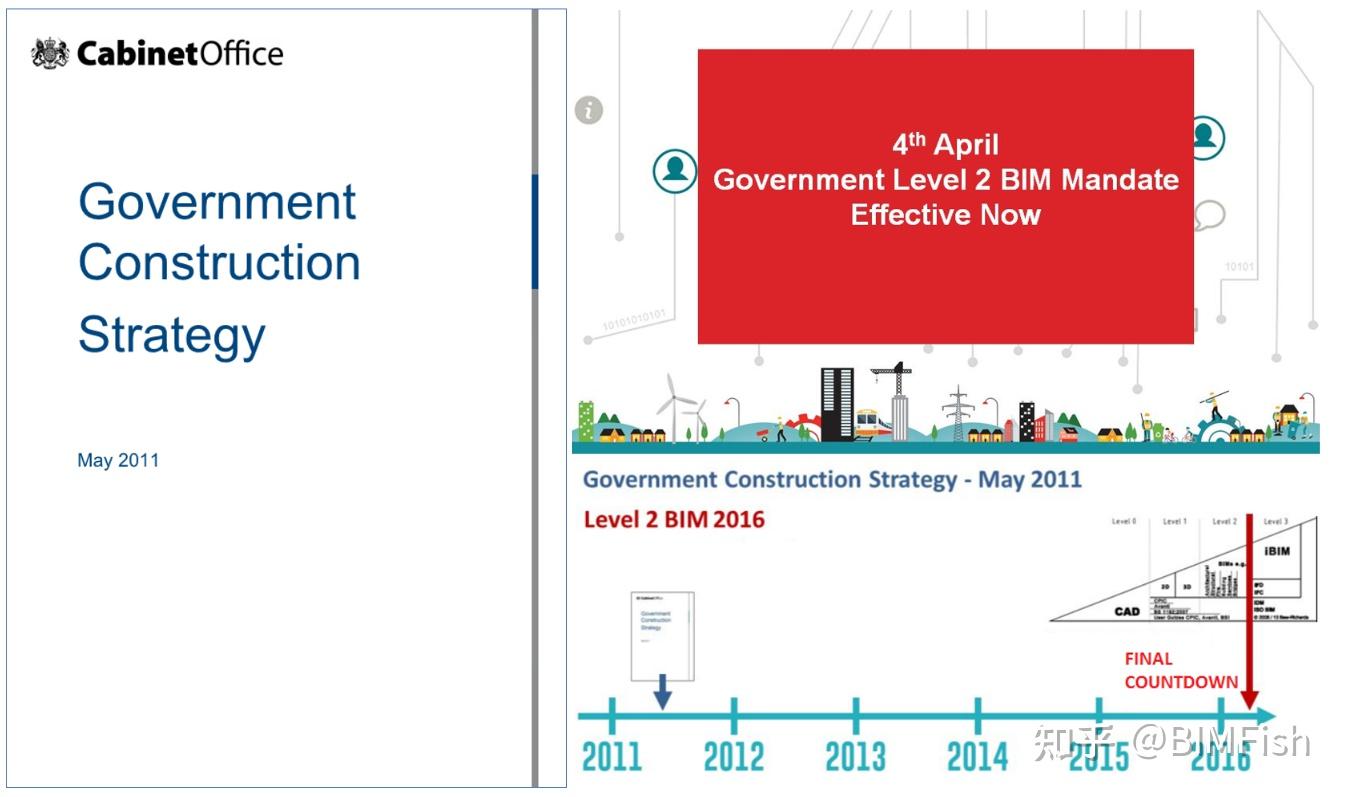The height and width of the screenshot is (797, 1346).
Task: Click the speech bubble icon below the avatar
Action: (x=1210, y=213)
